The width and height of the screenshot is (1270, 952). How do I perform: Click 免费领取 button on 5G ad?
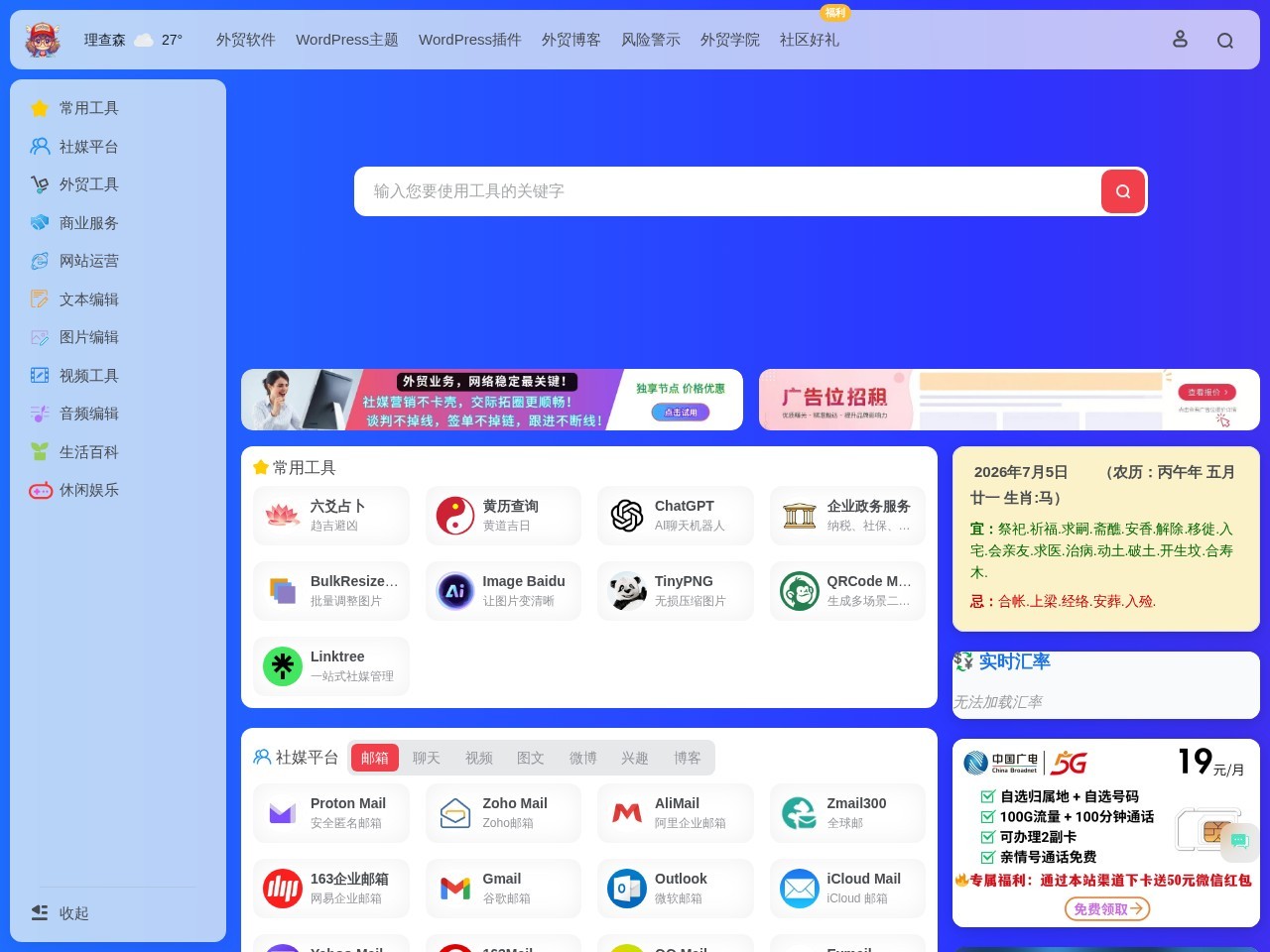(1107, 908)
